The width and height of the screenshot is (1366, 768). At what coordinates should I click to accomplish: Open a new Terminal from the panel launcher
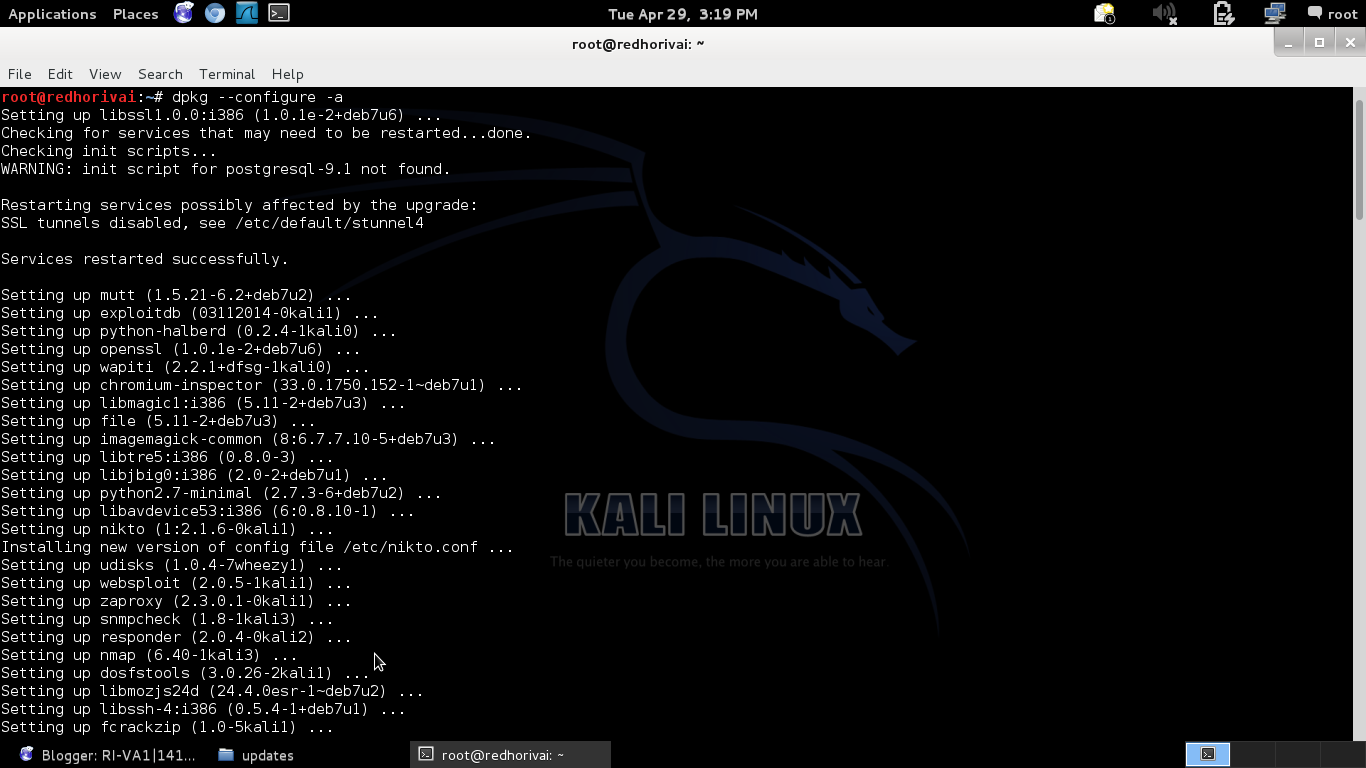click(x=279, y=14)
